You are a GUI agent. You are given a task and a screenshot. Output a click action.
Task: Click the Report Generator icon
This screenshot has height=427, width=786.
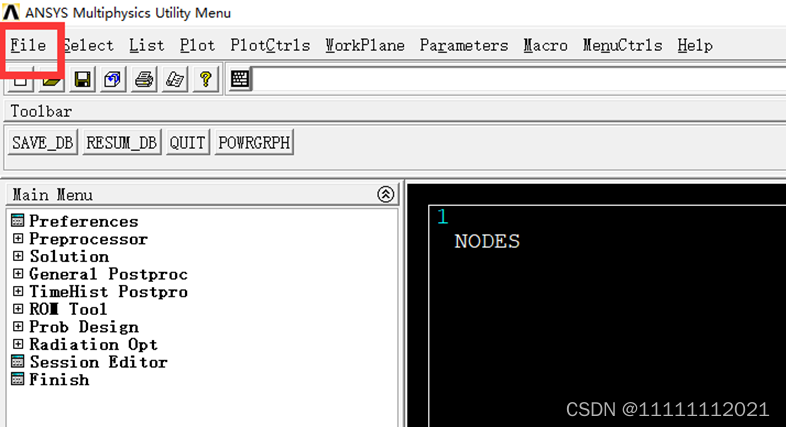pos(175,79)
